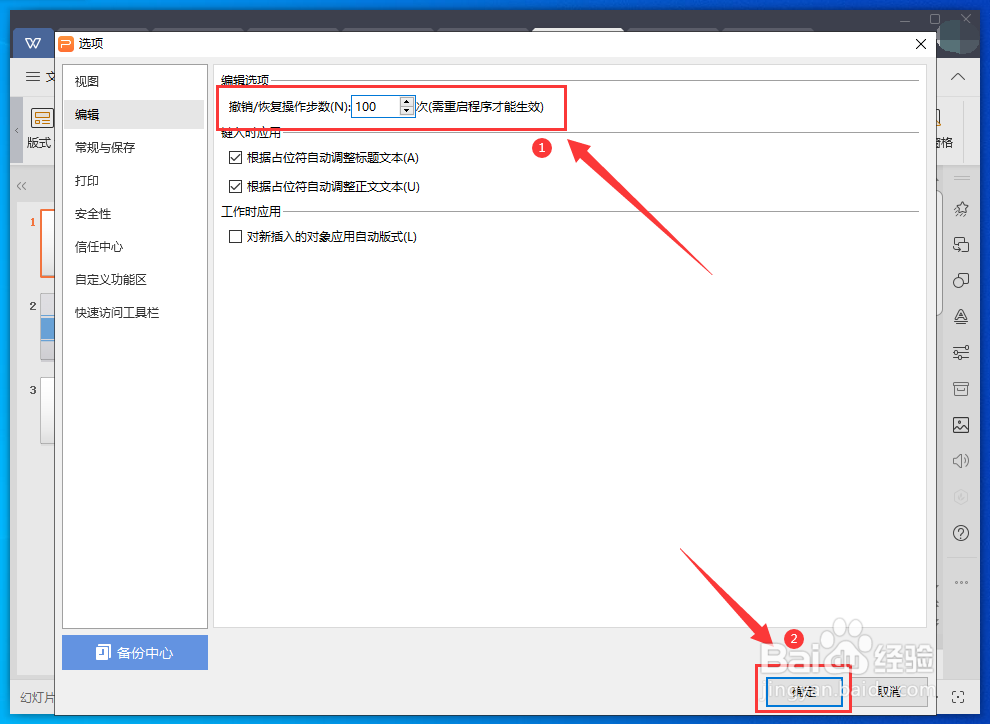Open the properties sliders icon in sidebar
This screenshot has height=724, width=990.
(x=961, y=352)
